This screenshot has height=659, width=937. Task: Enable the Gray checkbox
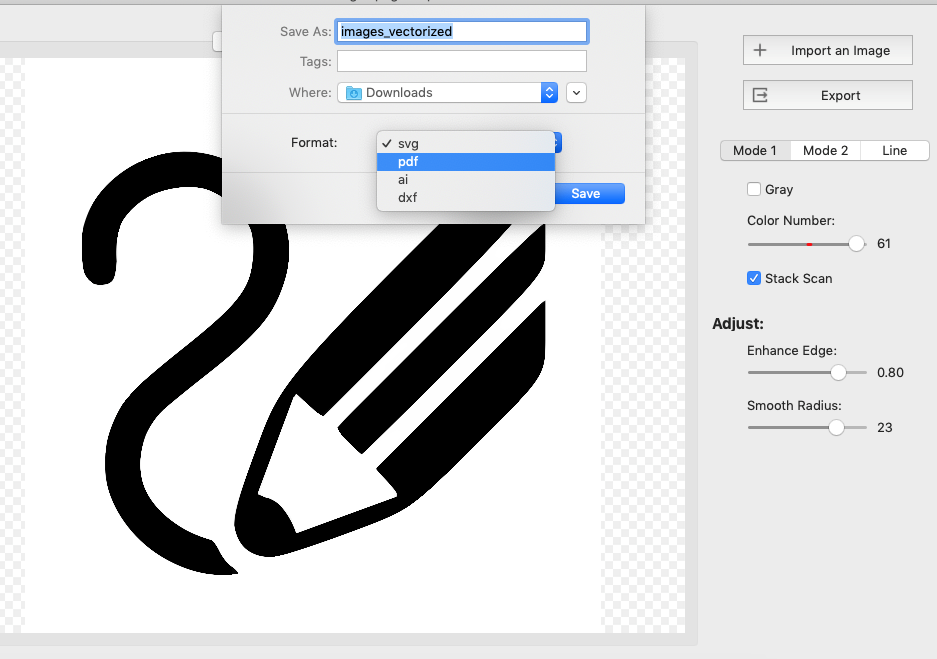click(754, 189)
